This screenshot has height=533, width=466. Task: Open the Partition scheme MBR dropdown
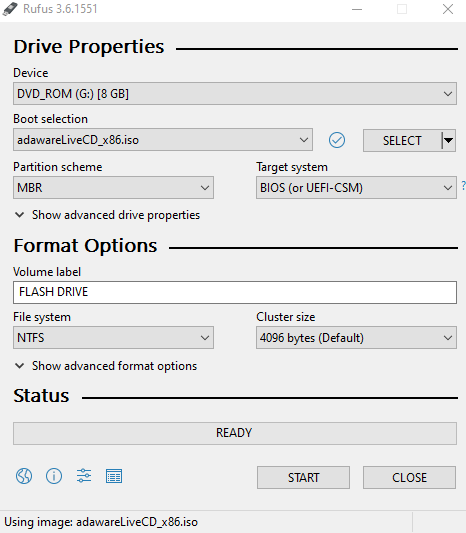tap(113, 188)
